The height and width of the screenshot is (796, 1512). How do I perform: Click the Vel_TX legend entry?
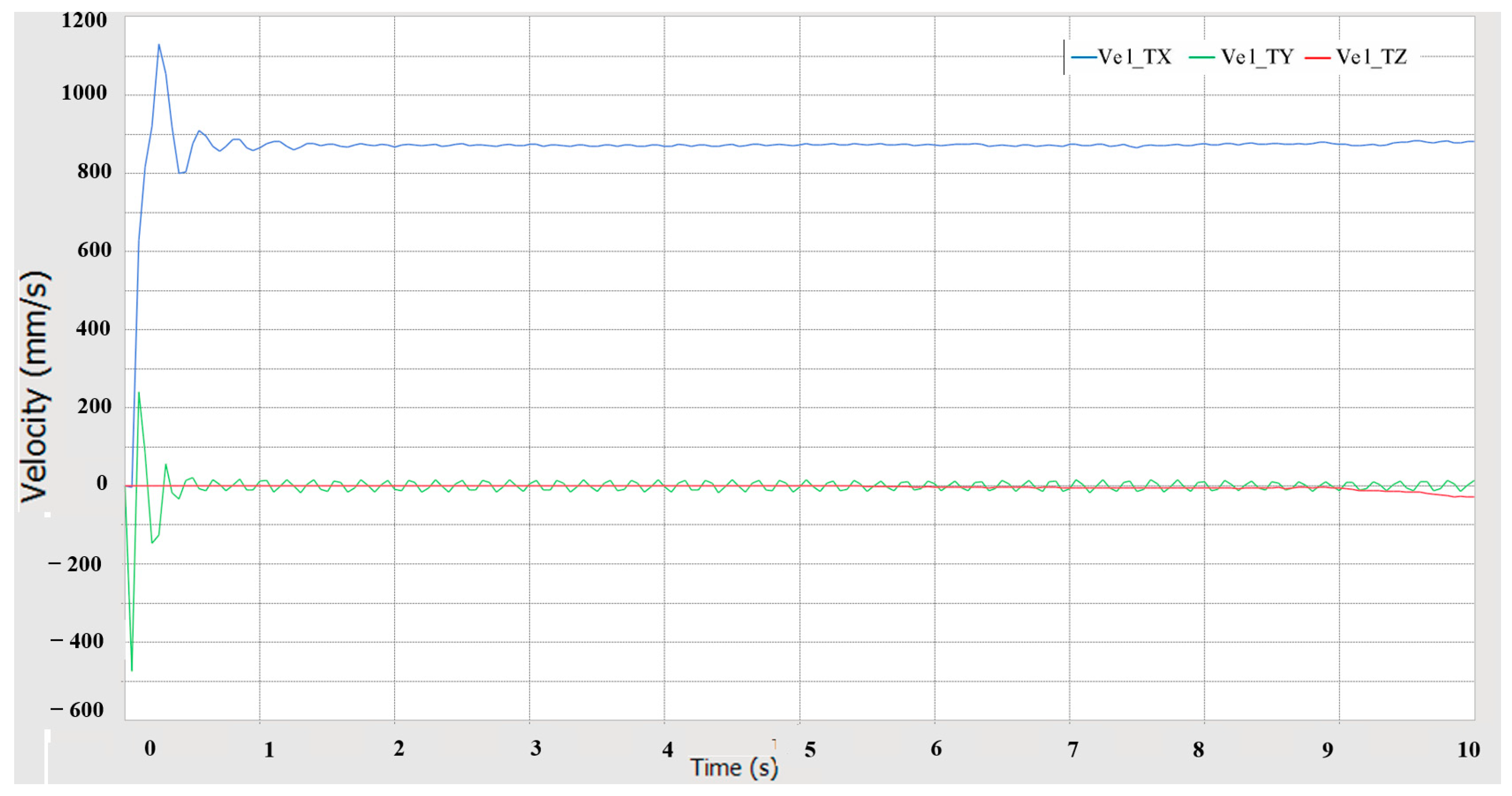click(x=1121, y=57)
